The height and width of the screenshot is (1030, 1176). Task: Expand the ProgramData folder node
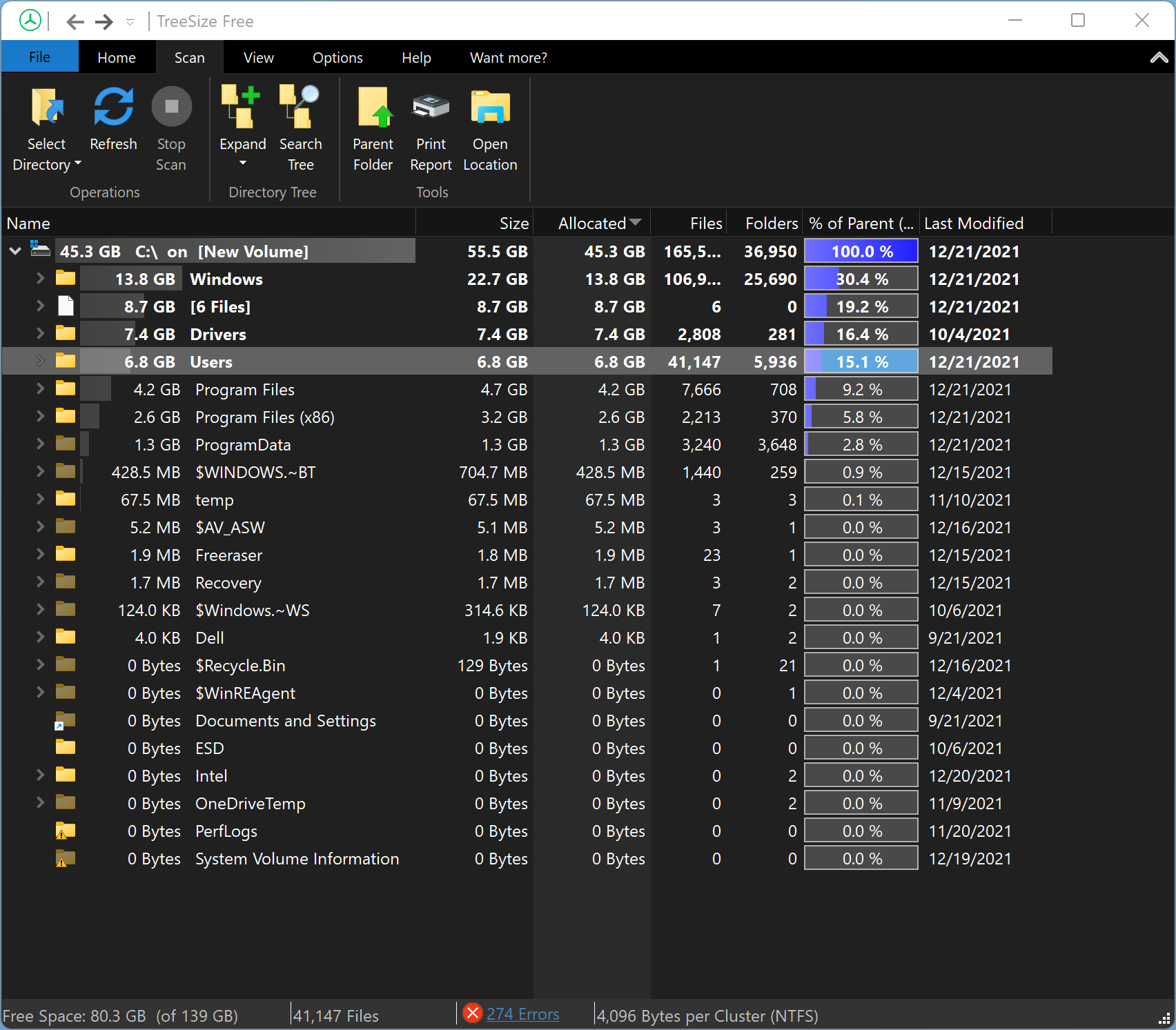click(40, 444)
